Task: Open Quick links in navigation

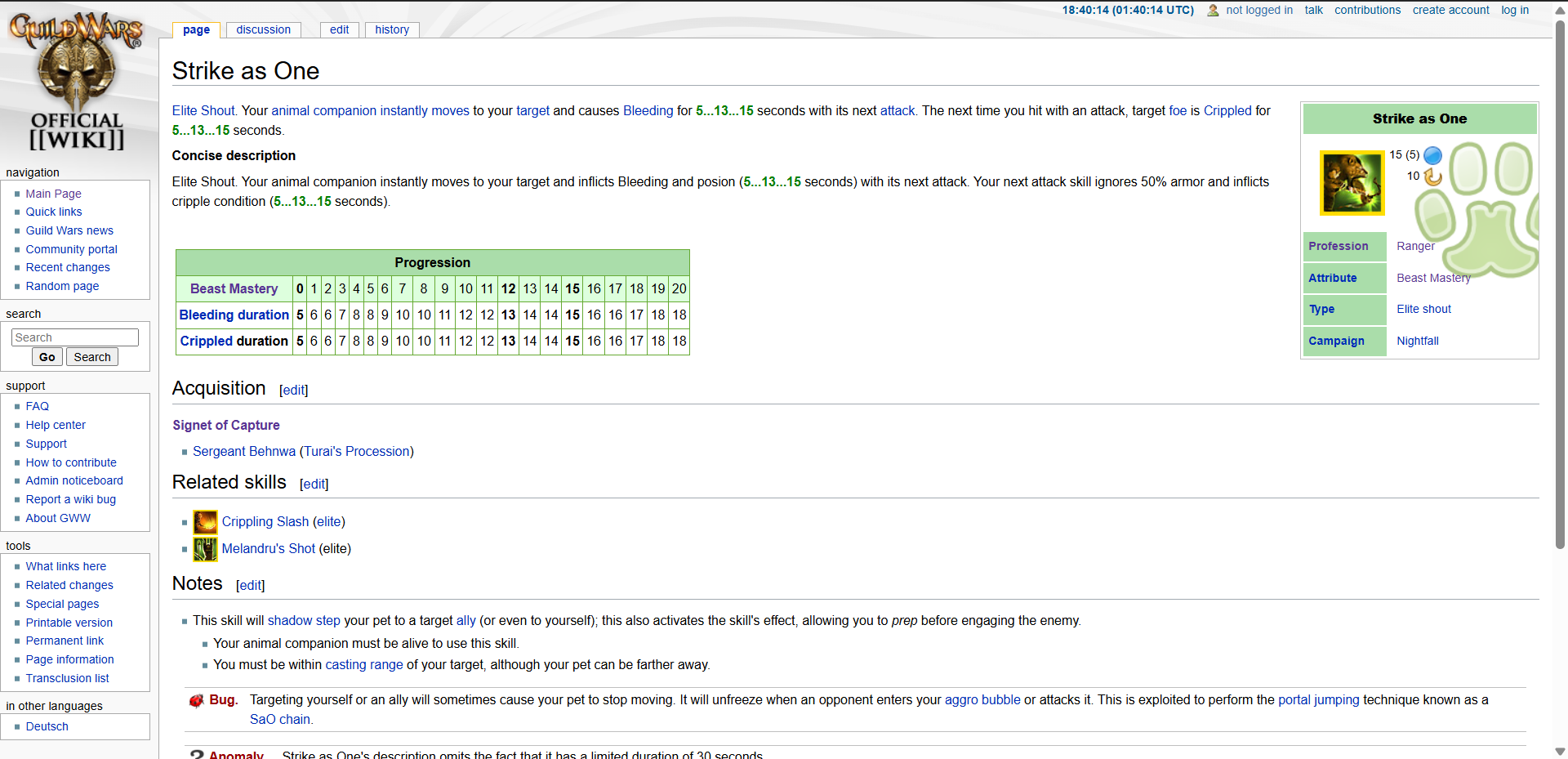Action: 54,212
